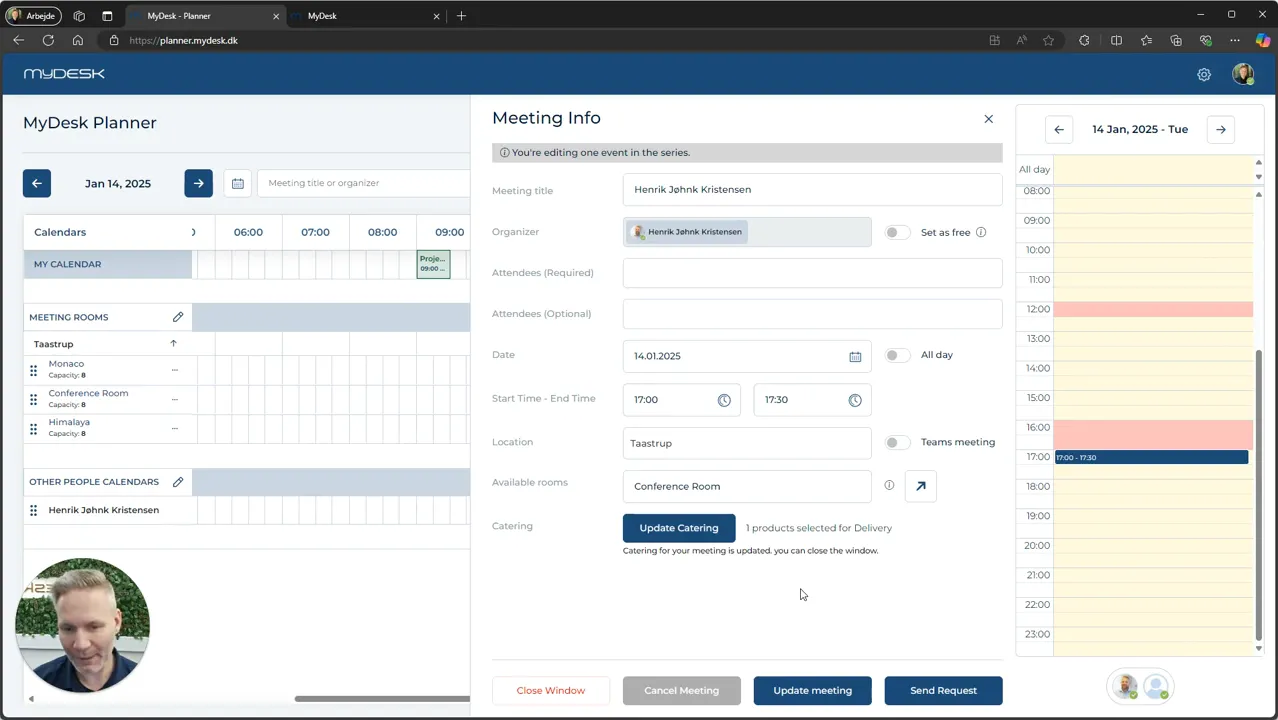Open the Start Time clock icon at 17:00
Viewport: 1278px width, 720px height.
724,400
